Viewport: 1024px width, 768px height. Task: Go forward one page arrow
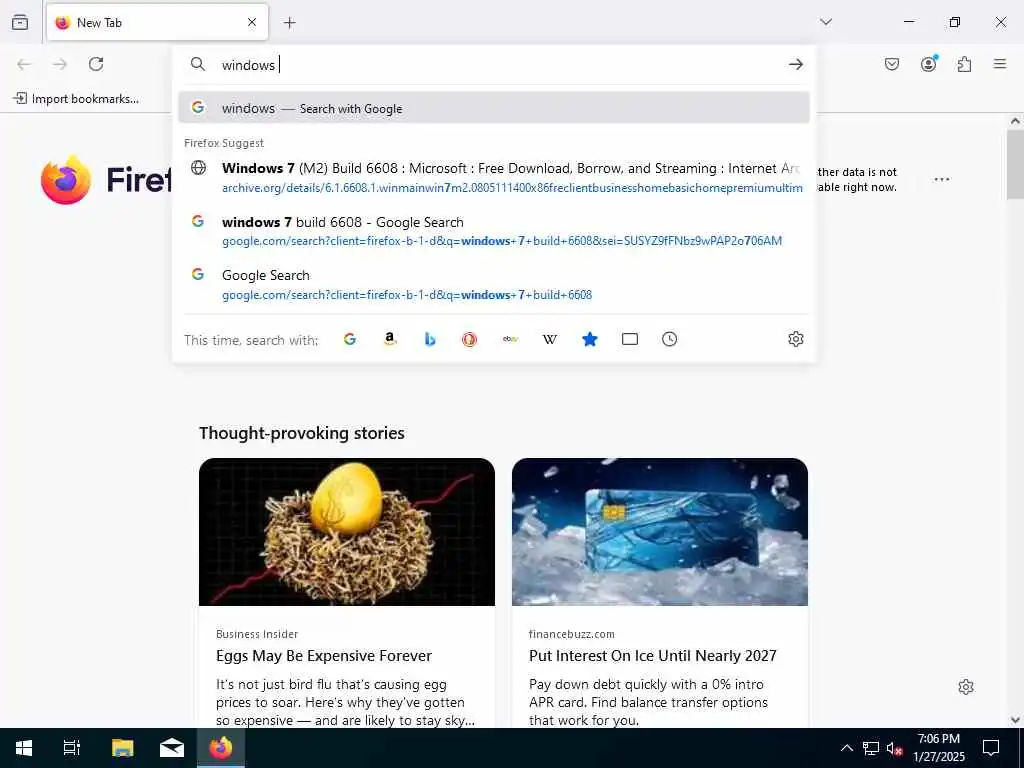coord(60,64)
